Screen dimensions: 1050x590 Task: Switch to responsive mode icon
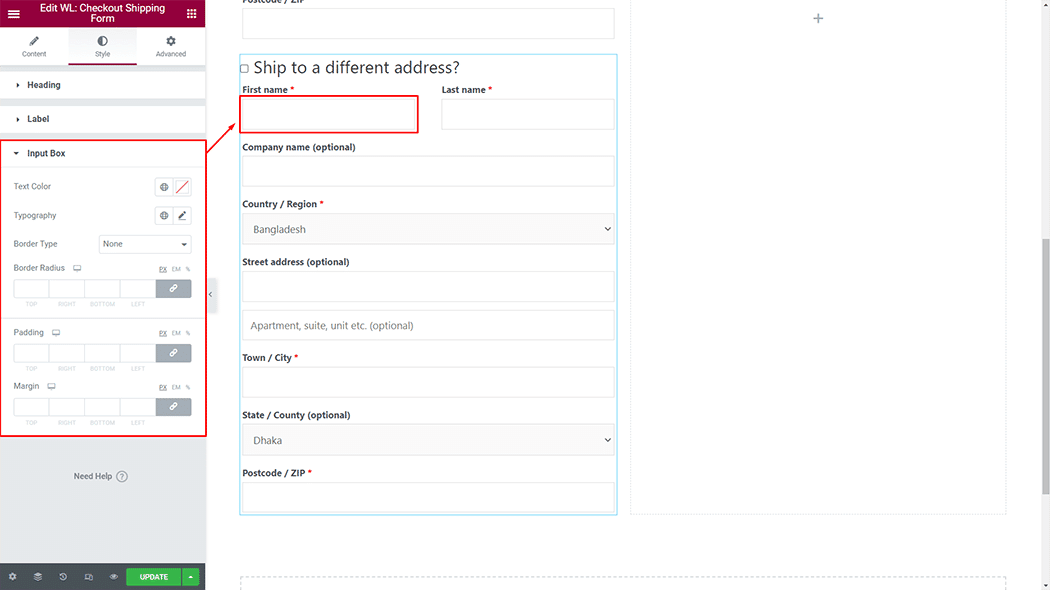point(89,577)
